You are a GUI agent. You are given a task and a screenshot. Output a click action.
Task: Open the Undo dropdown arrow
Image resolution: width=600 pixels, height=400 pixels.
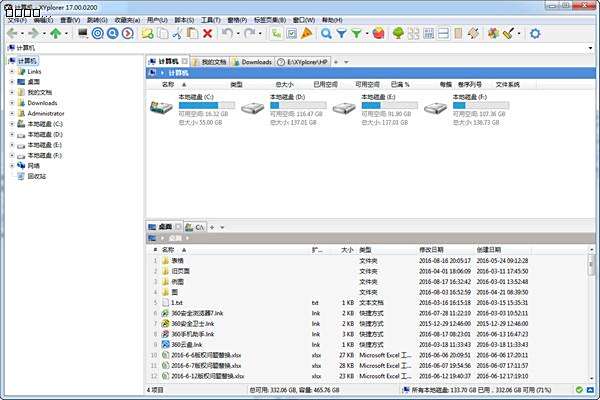238,34
